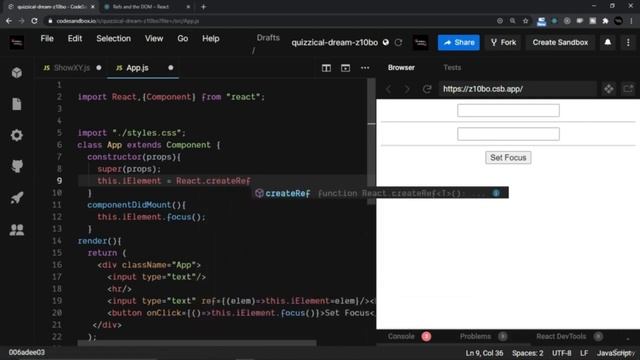Click the quizzical-dream-z10bo sandbox name
This screenshot has width=640, height=360.
335,42
